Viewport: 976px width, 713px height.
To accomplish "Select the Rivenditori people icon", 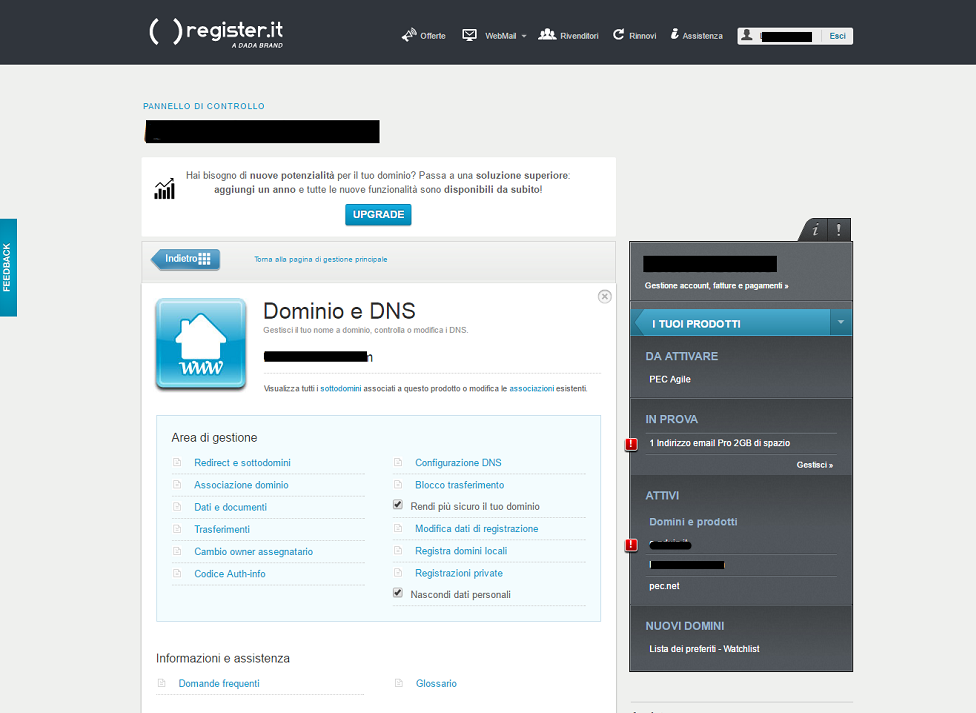I will point(546,34).
